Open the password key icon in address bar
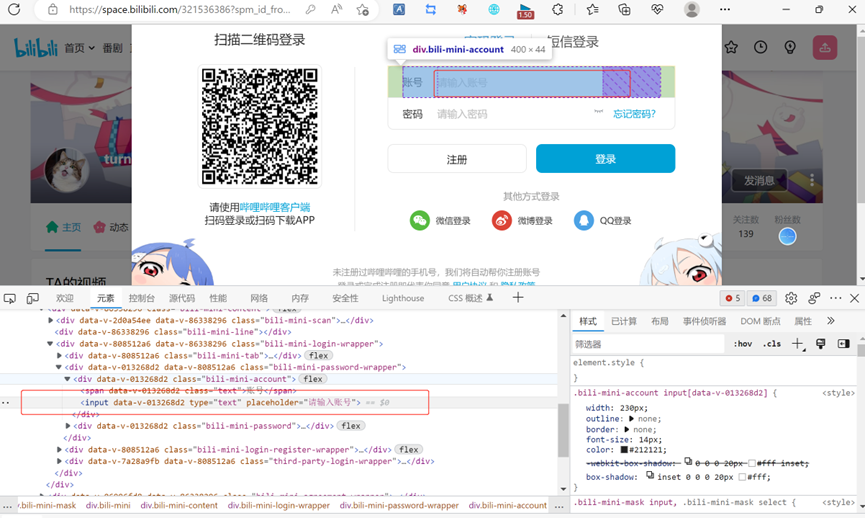 pos(311,9)
